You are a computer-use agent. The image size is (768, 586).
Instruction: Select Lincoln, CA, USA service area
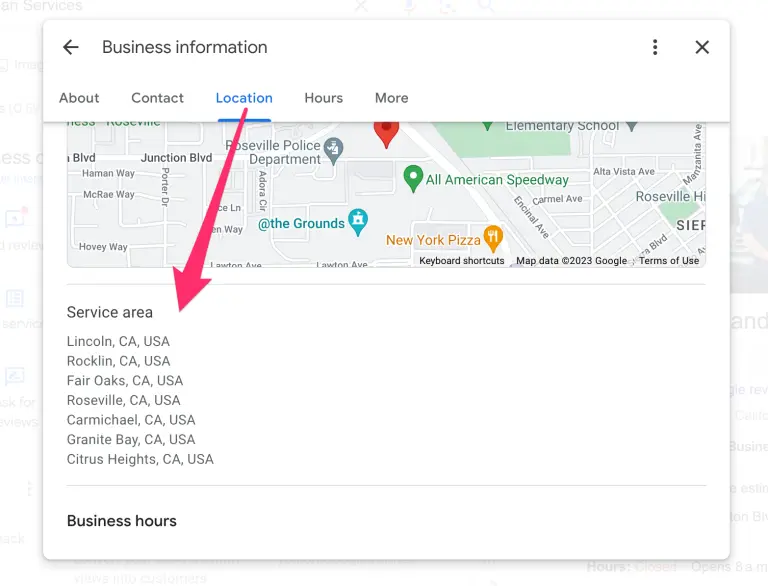[118, 341]
